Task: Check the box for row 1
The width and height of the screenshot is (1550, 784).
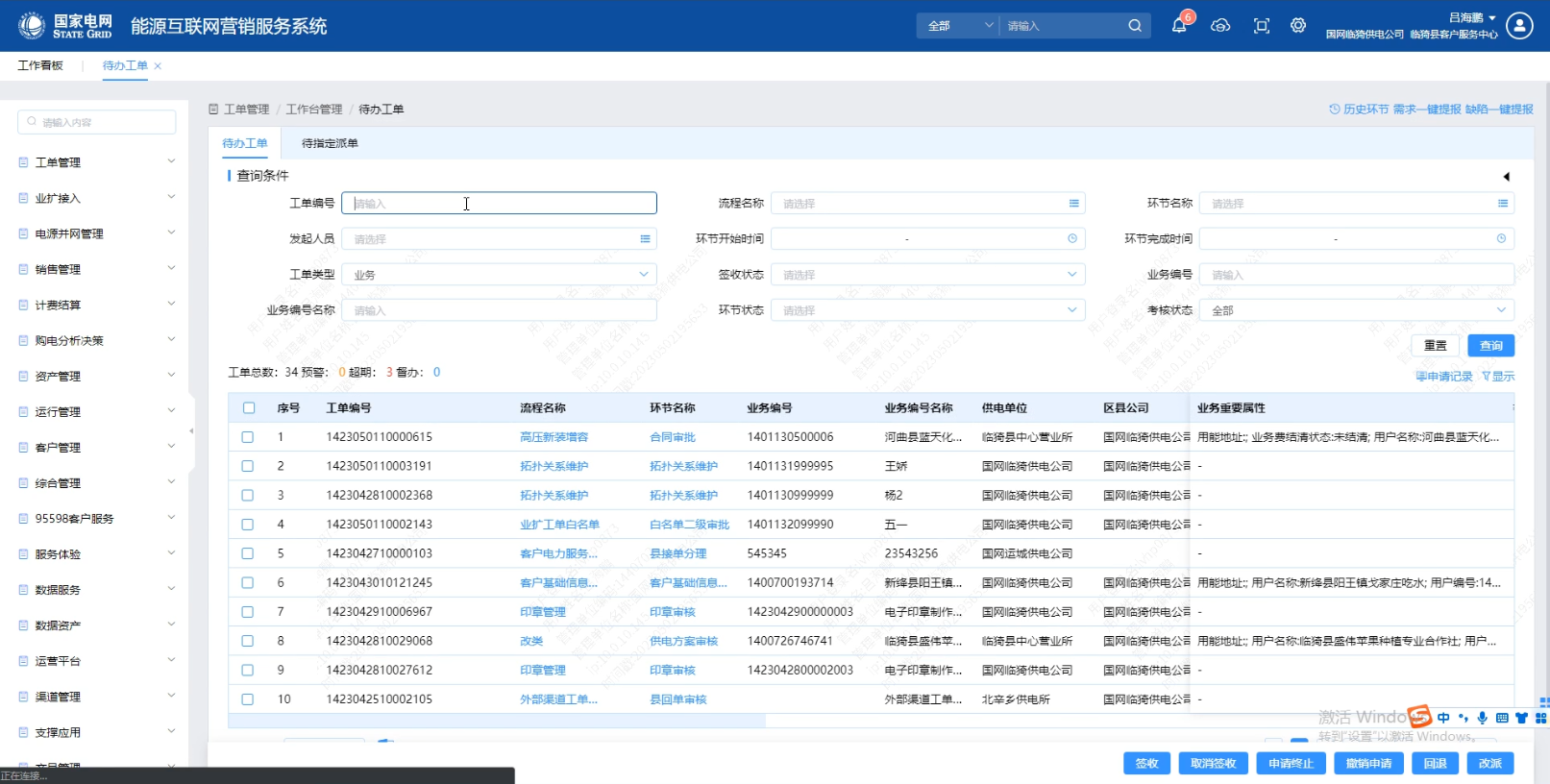Action: tap(248, 437)
